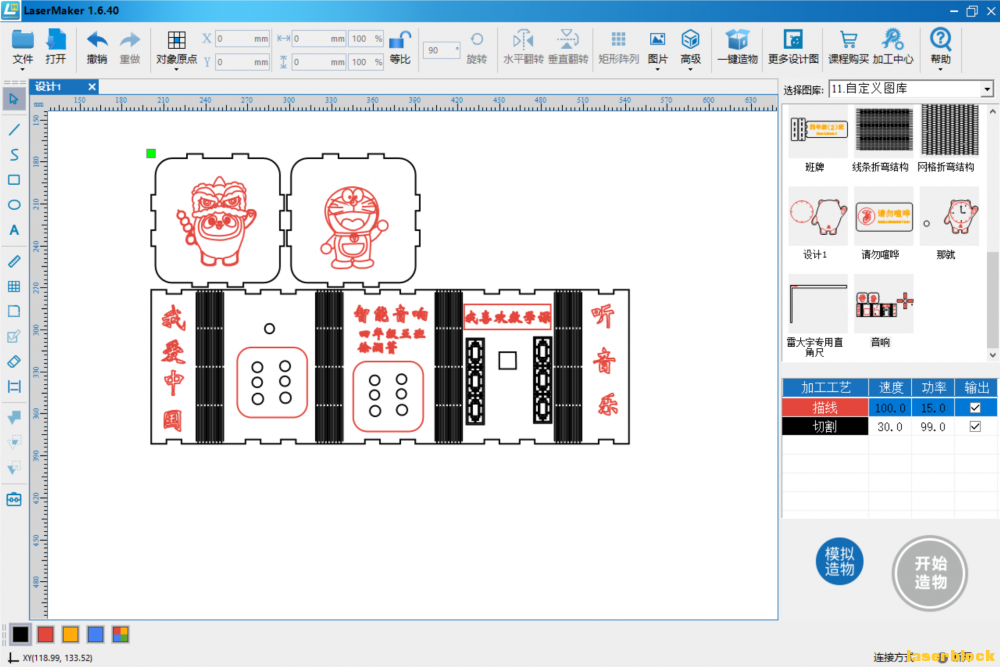The width and height of the screenshot is (1000, 667).
Task: Select the text A tool
Action: click(14, 230)
